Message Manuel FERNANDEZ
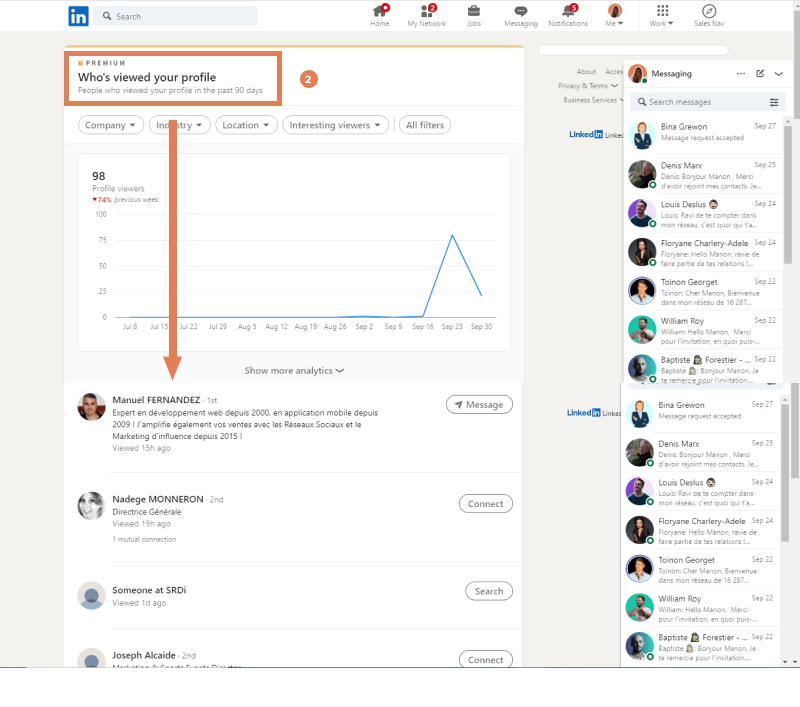800x707 pixels. [479, 405]
